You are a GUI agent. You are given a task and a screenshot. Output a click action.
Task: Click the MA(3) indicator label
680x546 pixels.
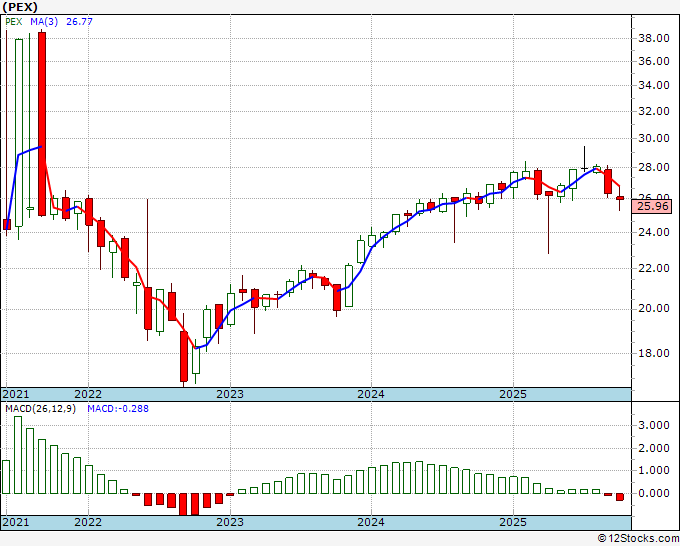pyautogui.click(x=44, y=22)
